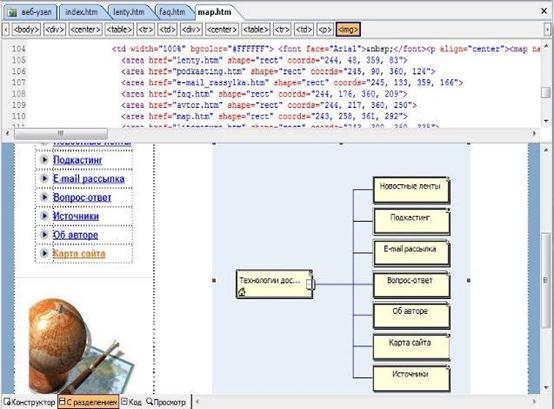Click the horizontal scrollbar thumb of code pane

tap(60, 134)
